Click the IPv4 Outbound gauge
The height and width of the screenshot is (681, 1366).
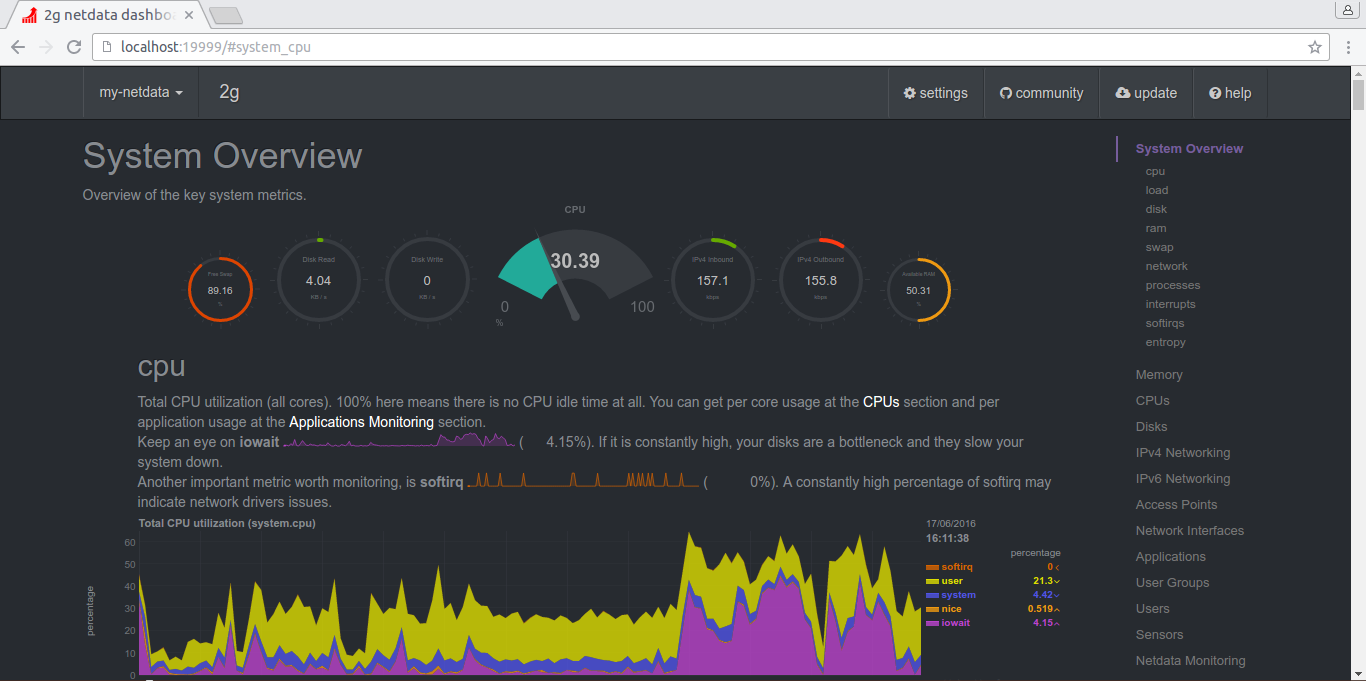(x=820, y=280)
